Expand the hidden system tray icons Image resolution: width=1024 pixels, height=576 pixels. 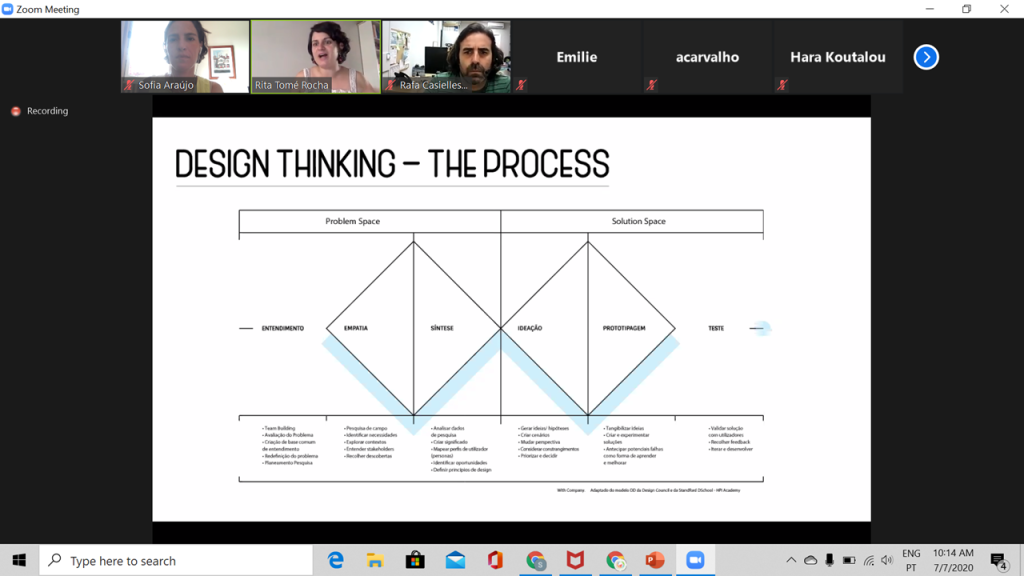click(x=791, y=560)
